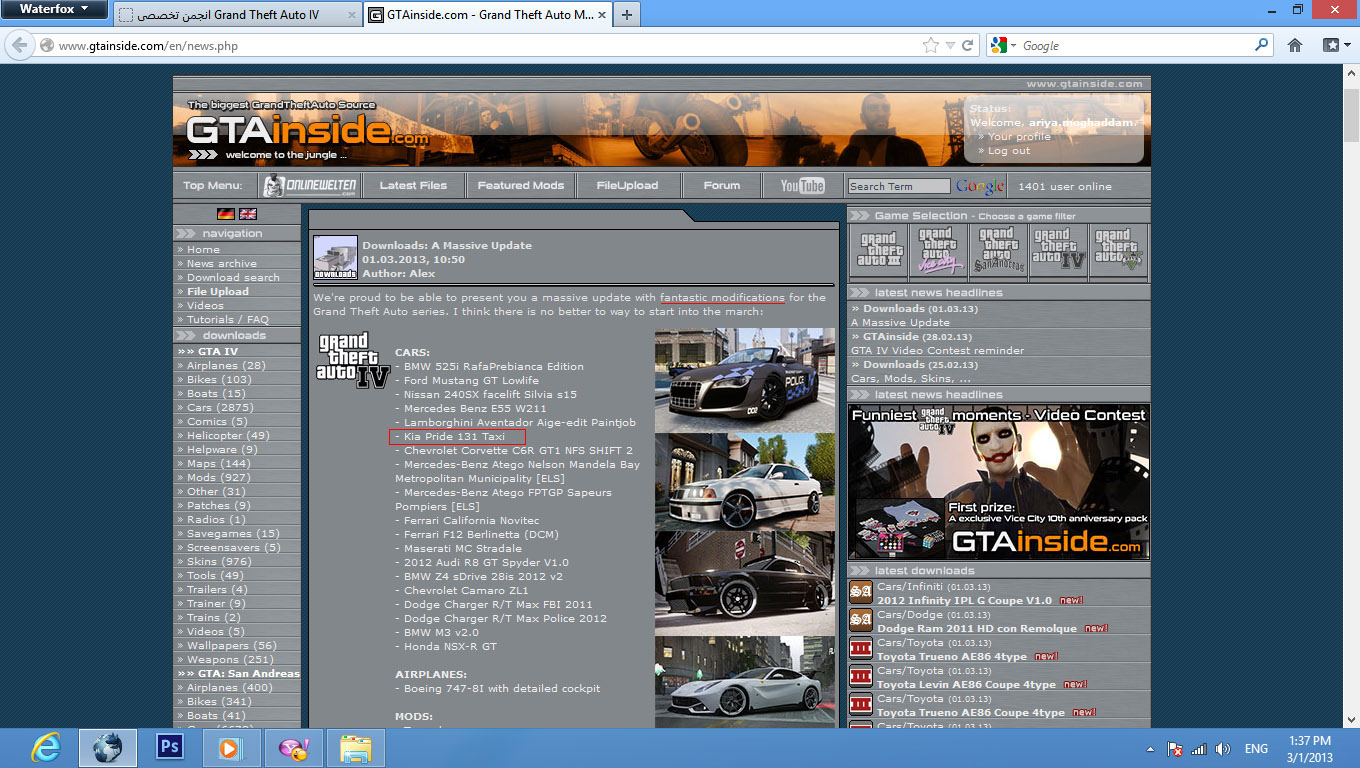The width and height of the screenshot is (1360, 768).
Task: Open Latest Files in top menu
Action: (413, 186)
